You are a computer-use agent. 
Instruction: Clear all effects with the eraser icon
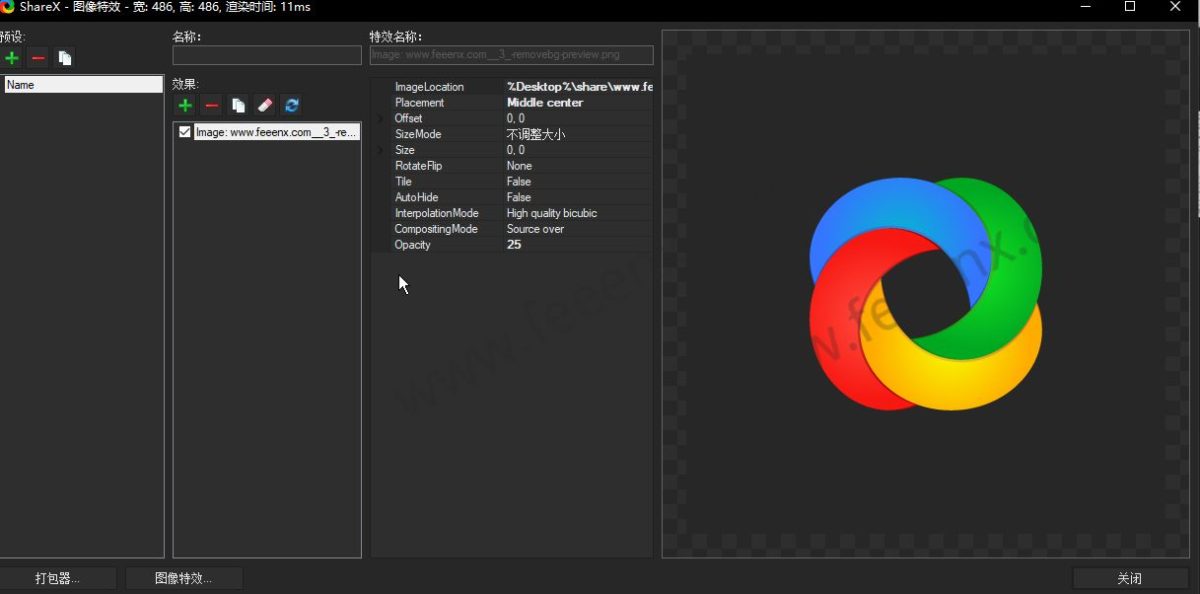pyautogui.click(x=265, y=105)
